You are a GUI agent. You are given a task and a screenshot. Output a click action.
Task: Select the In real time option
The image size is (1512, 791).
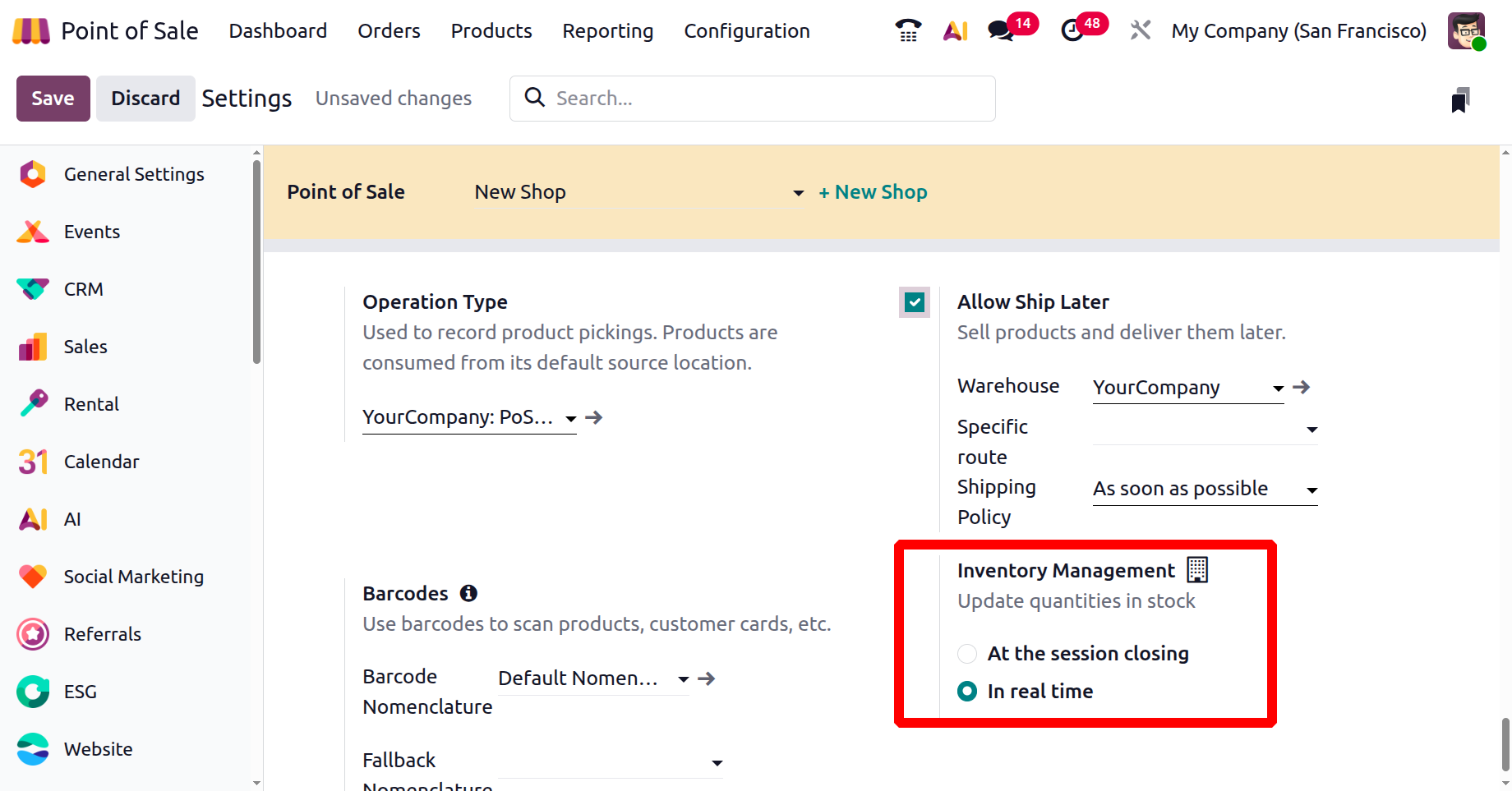(967, 692)
